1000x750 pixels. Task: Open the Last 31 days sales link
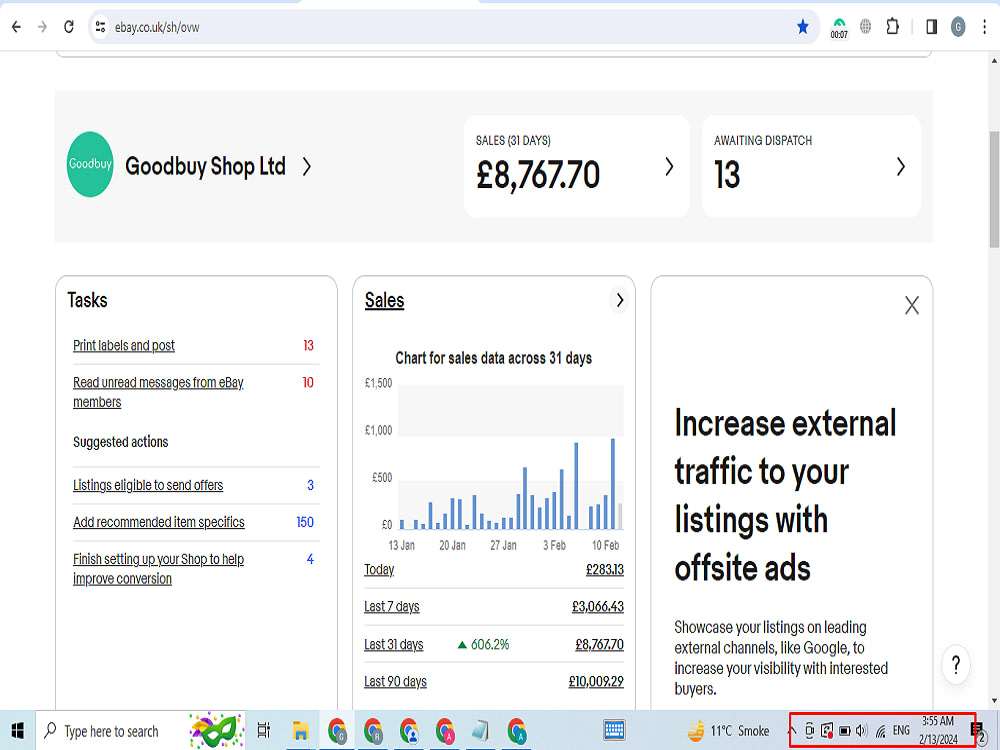tap(393, 645)
